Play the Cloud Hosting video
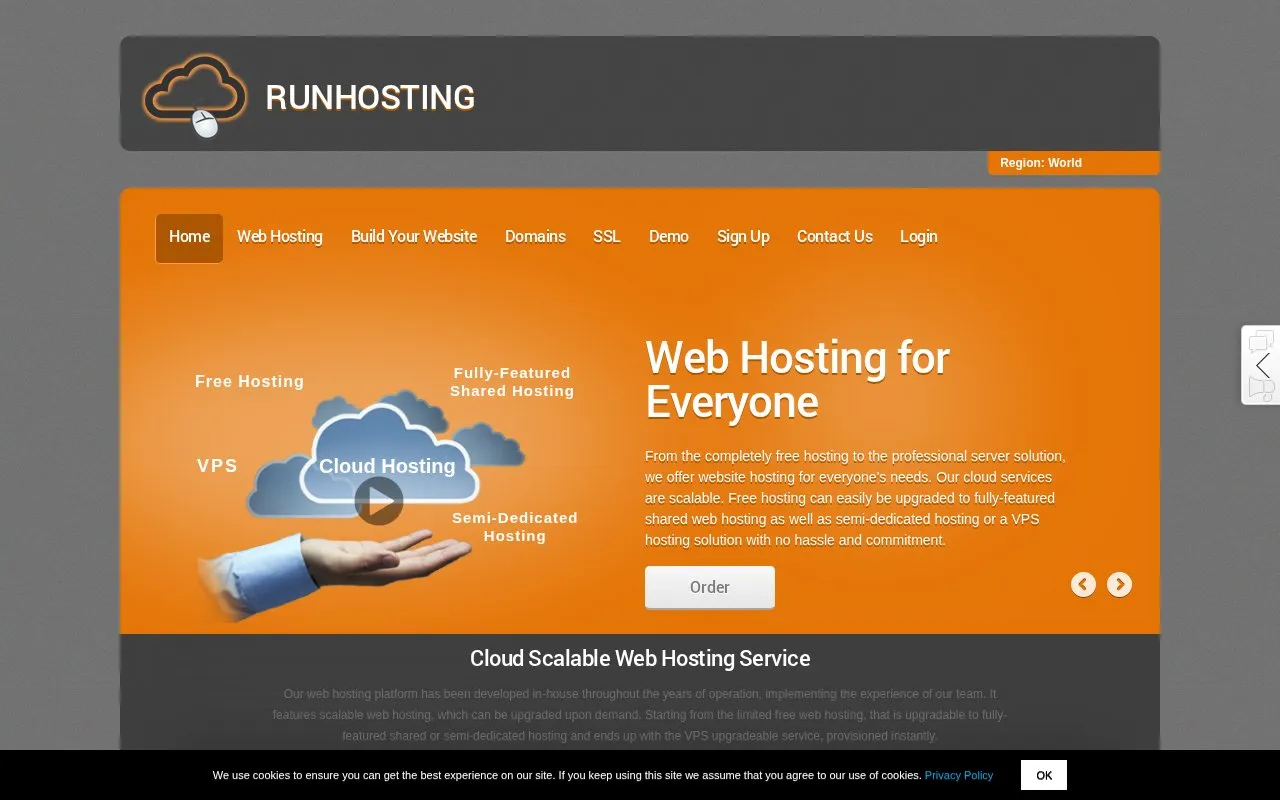 tap(379, 501)
